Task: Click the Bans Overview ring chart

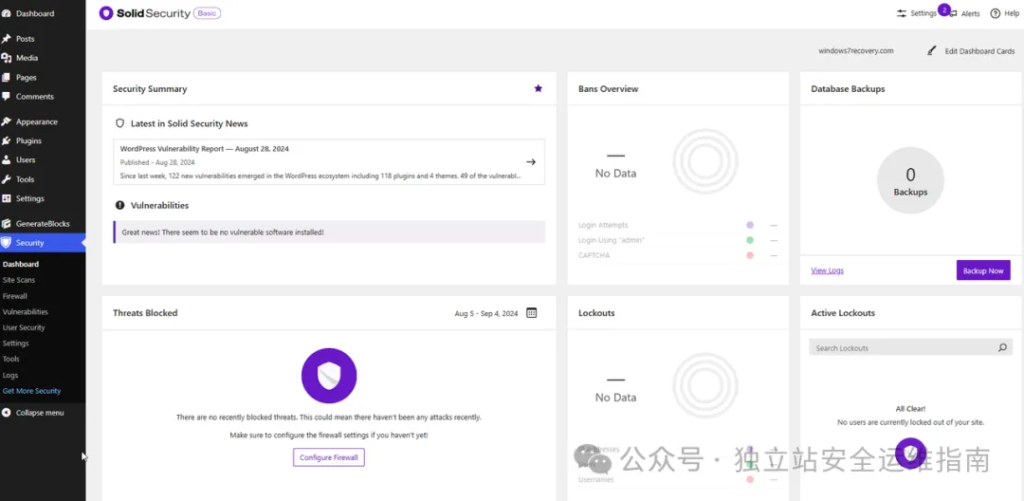Action: point(705,161)
